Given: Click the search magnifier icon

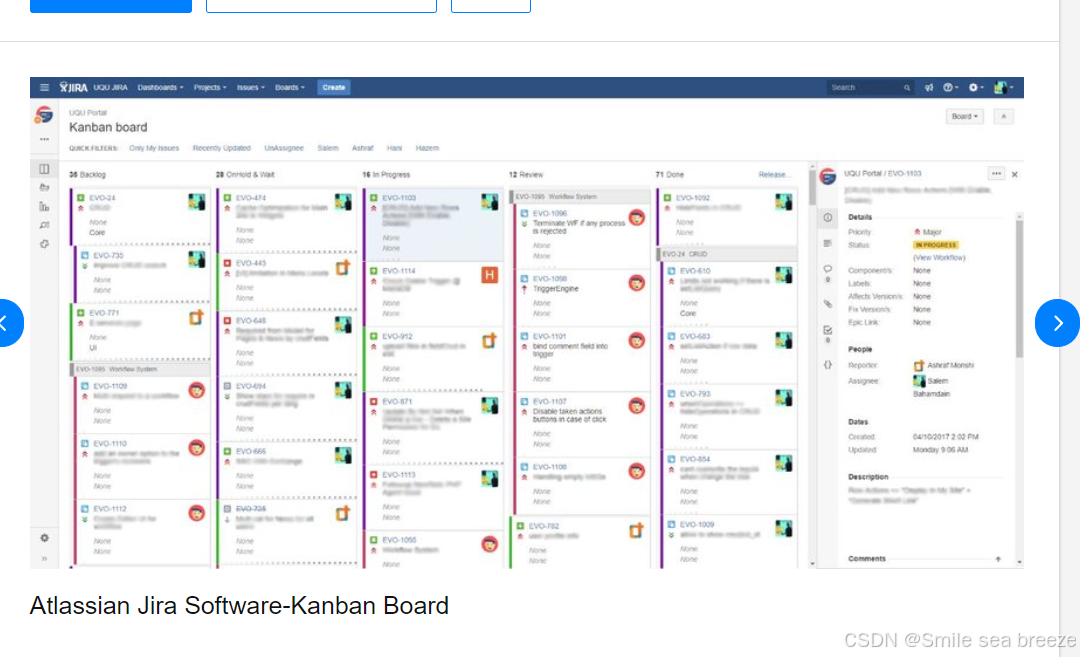Looking at the screenshot, I should point(906,87).
